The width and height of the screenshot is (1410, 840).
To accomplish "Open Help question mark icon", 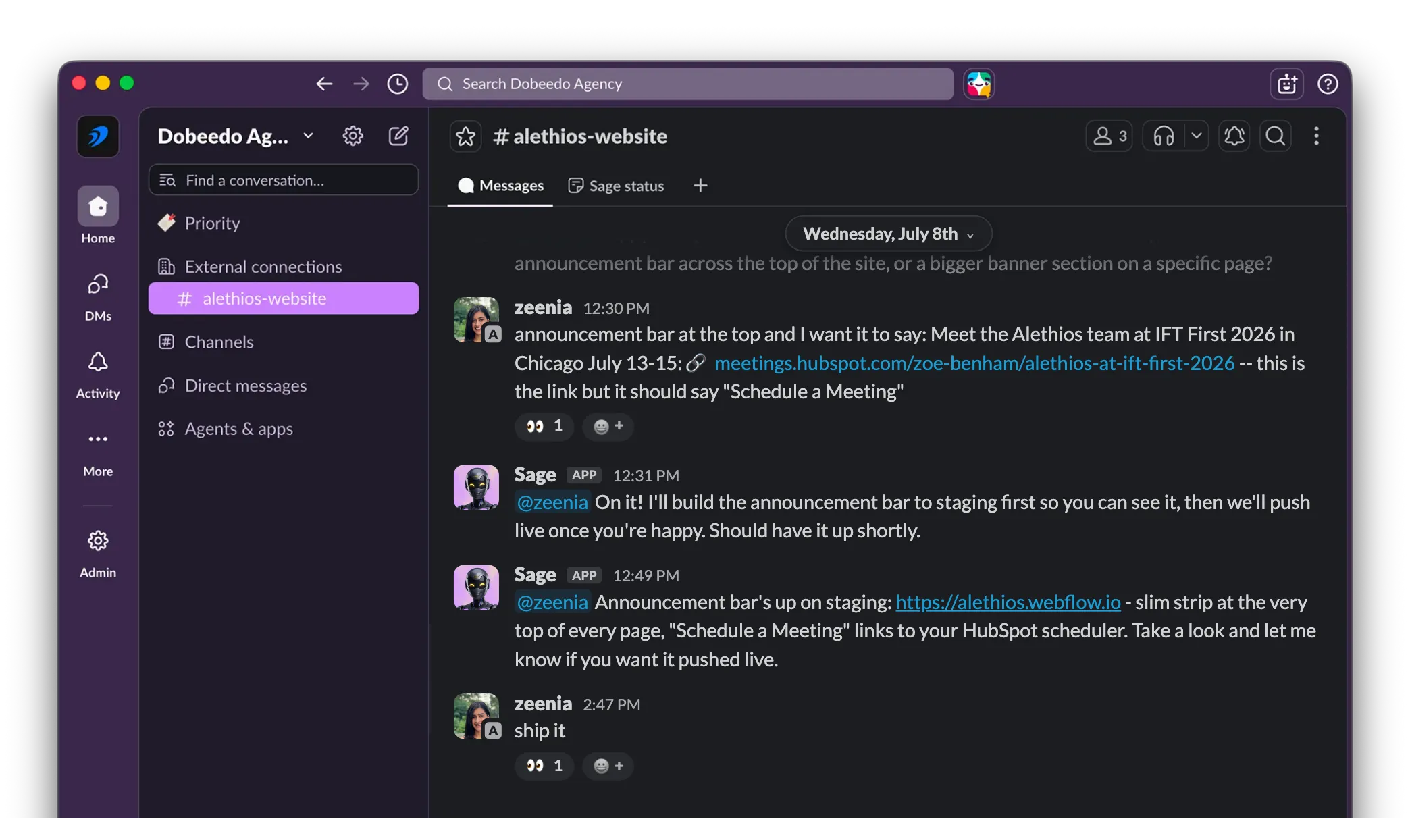I will pos(1328,84).
